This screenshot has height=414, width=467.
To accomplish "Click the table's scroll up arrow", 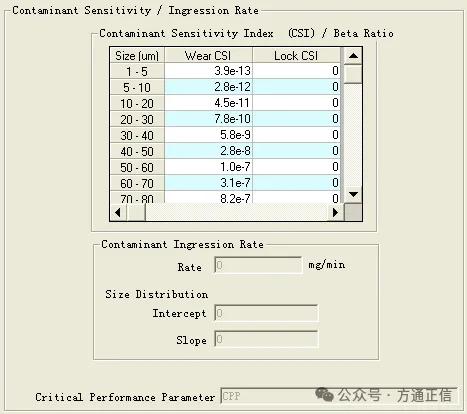I will pyautogui.click(x=353, y=56).
